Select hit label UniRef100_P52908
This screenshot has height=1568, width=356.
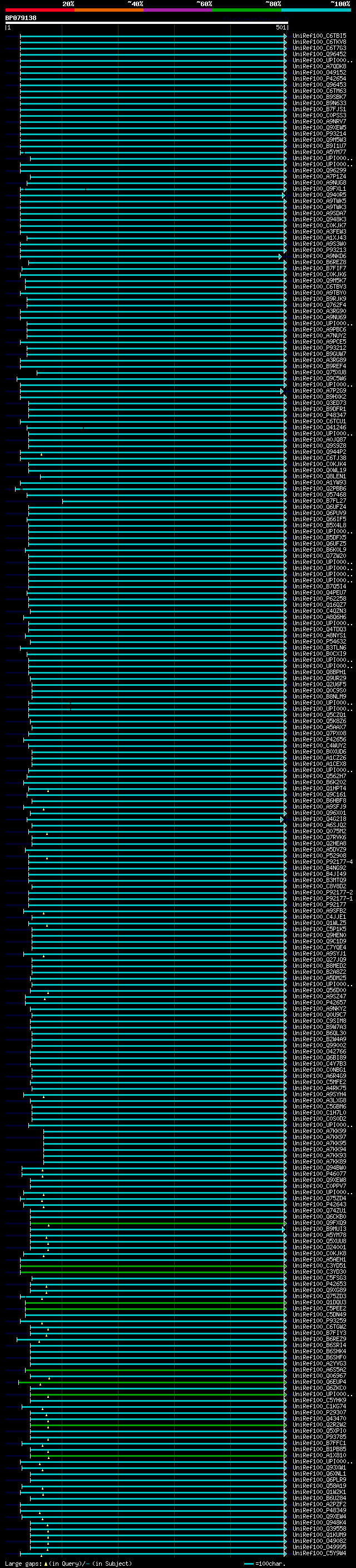click(319, 855)
